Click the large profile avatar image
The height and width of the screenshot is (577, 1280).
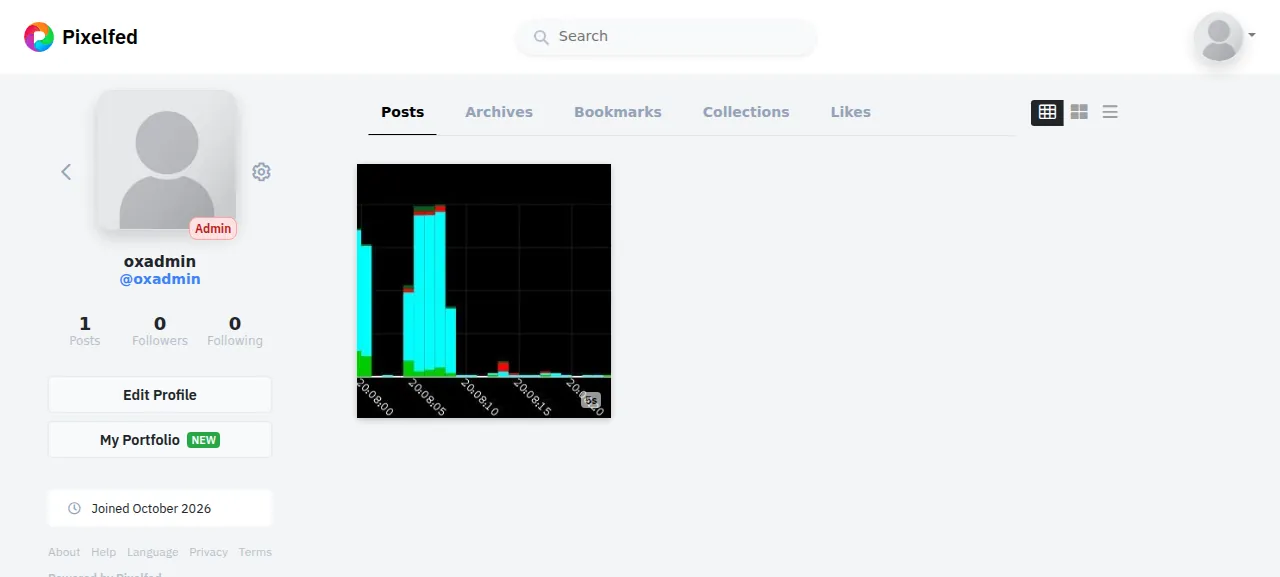pyautogui.click(x=166, y=160)
